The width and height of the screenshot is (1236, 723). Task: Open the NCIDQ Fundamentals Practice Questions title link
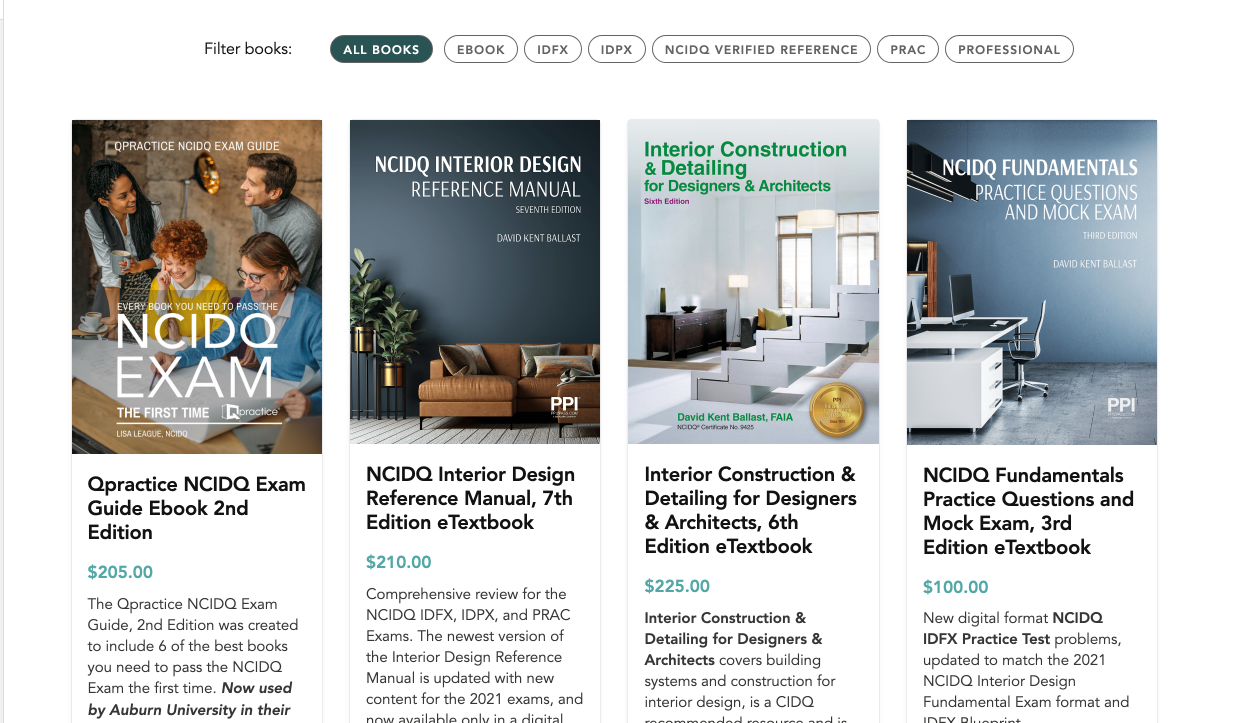(x=1028, y=511)
